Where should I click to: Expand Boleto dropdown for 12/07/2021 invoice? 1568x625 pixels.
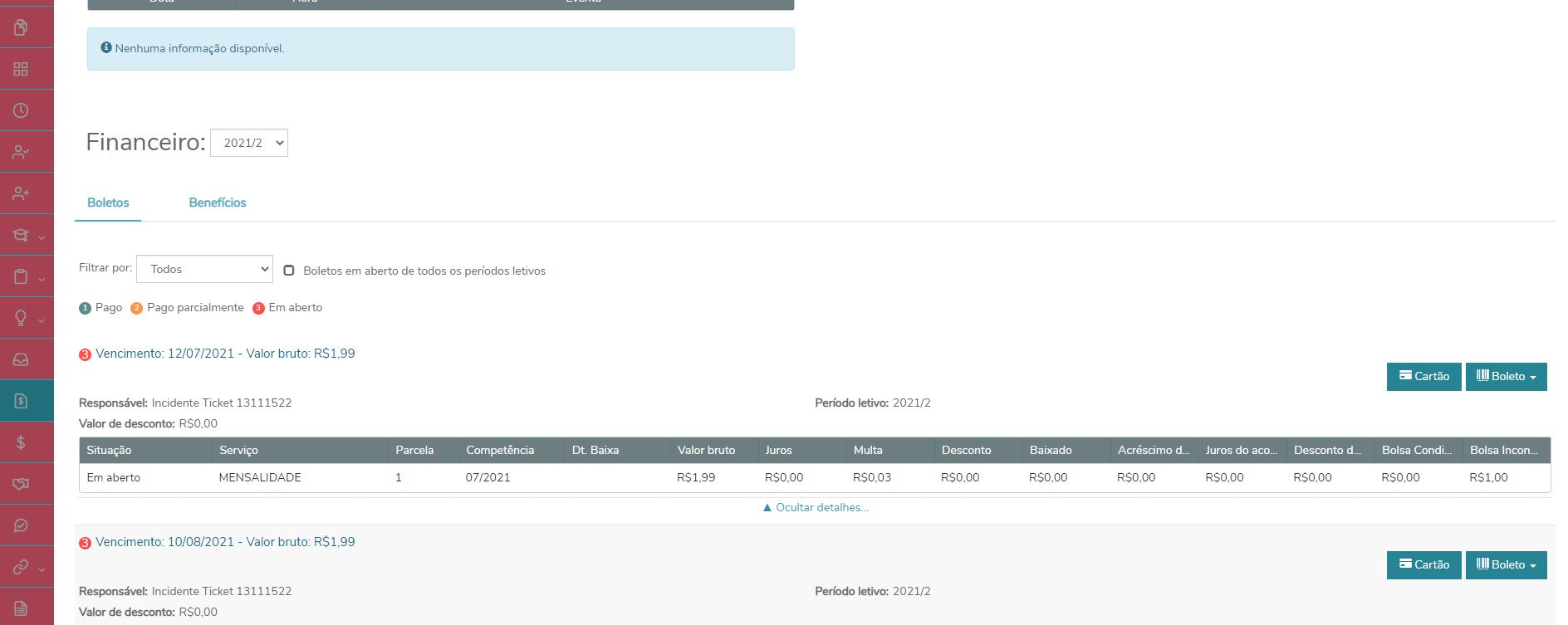point(1506,376)
